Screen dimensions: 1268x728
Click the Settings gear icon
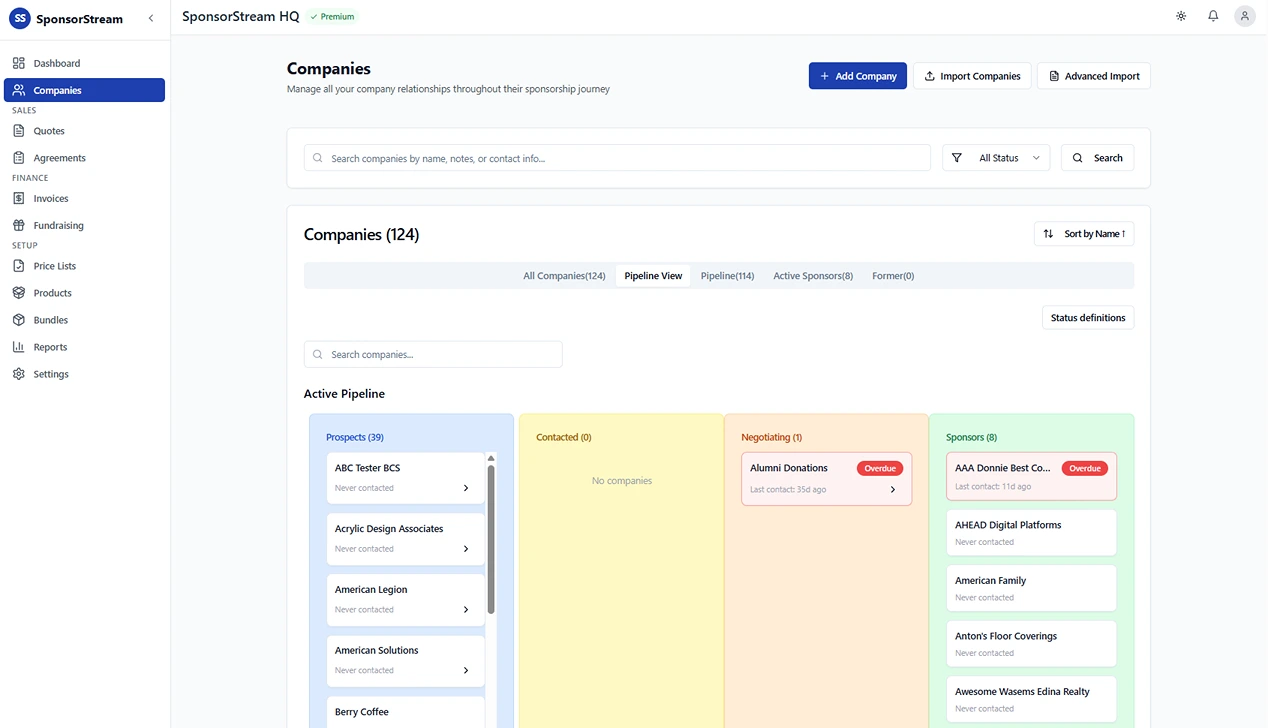click(19, 374)
